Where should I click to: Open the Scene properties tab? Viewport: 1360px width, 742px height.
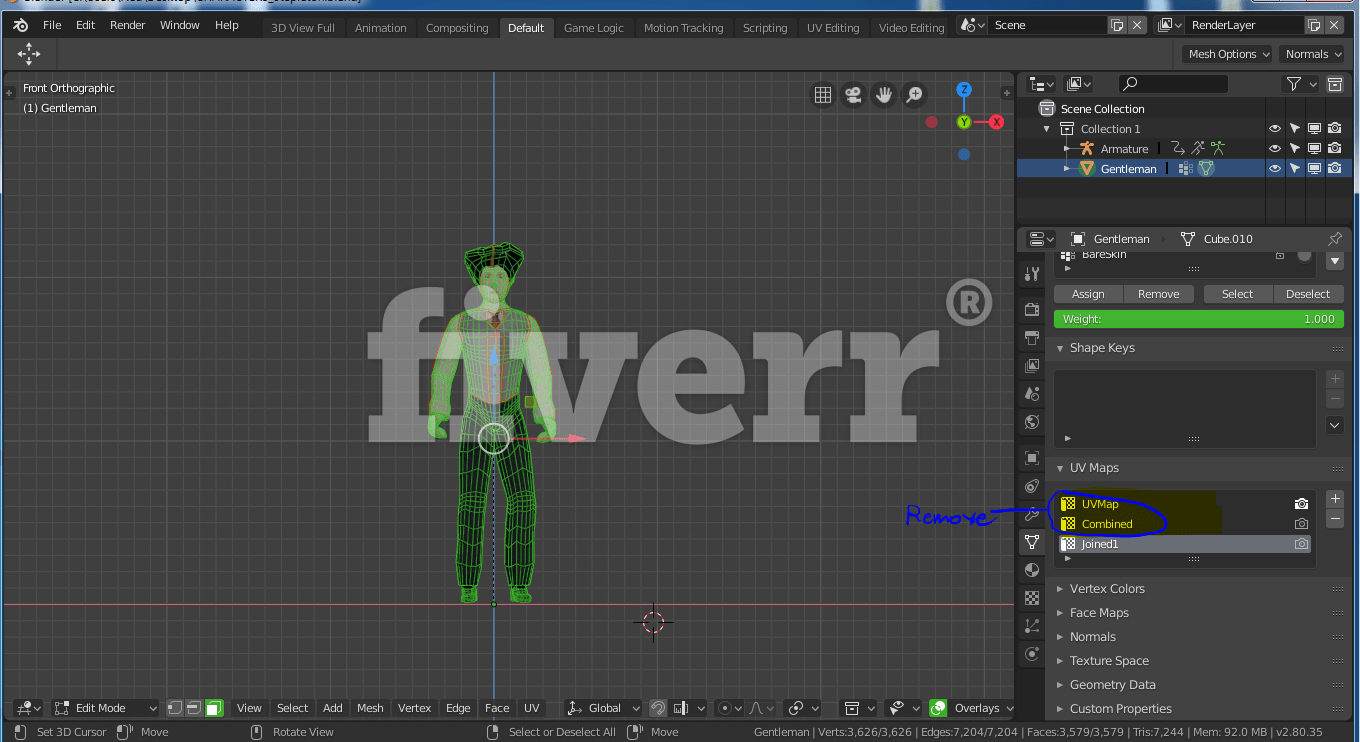(x=1032, y=394)
